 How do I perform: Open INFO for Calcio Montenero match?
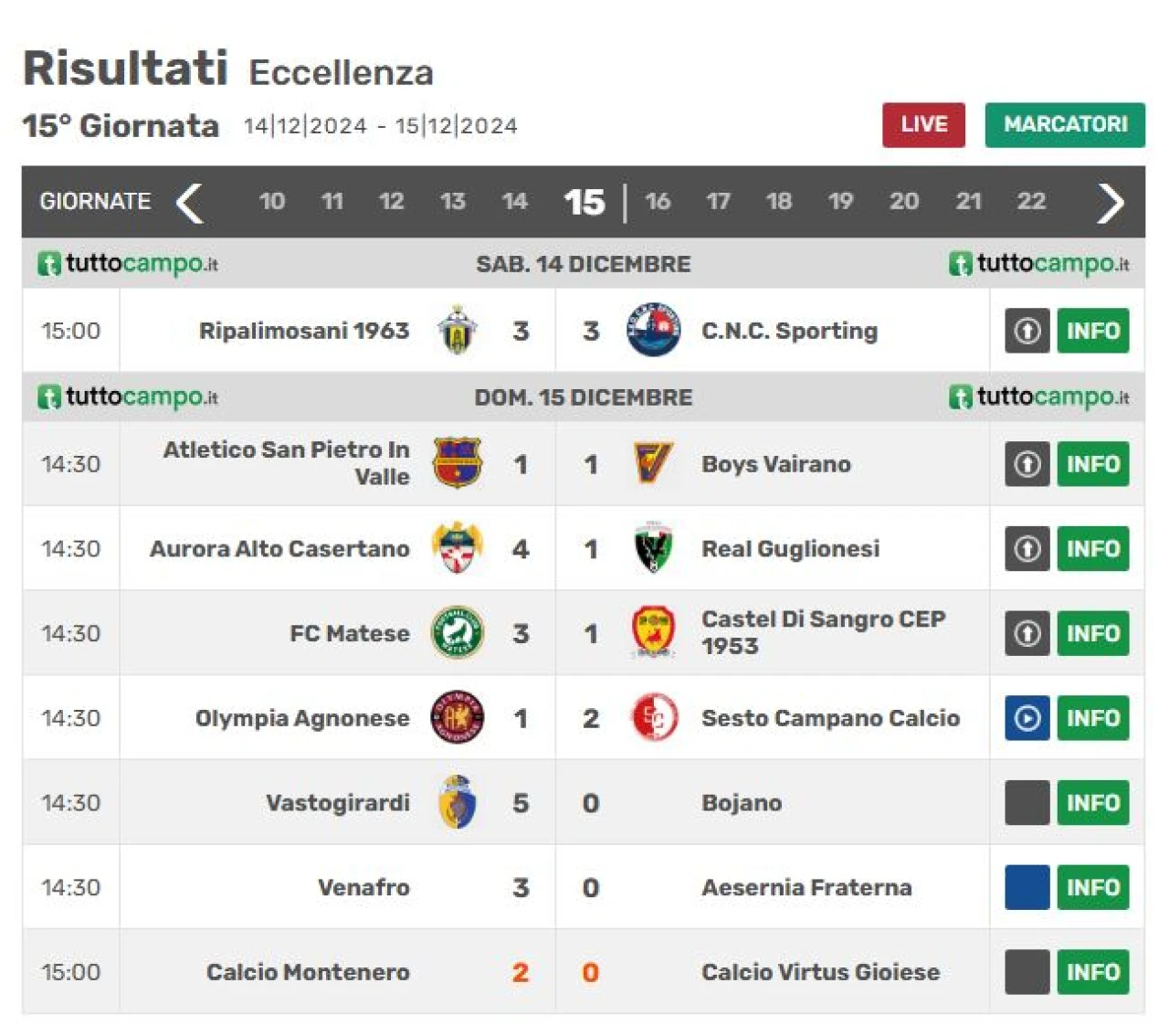click(1093, 972)
